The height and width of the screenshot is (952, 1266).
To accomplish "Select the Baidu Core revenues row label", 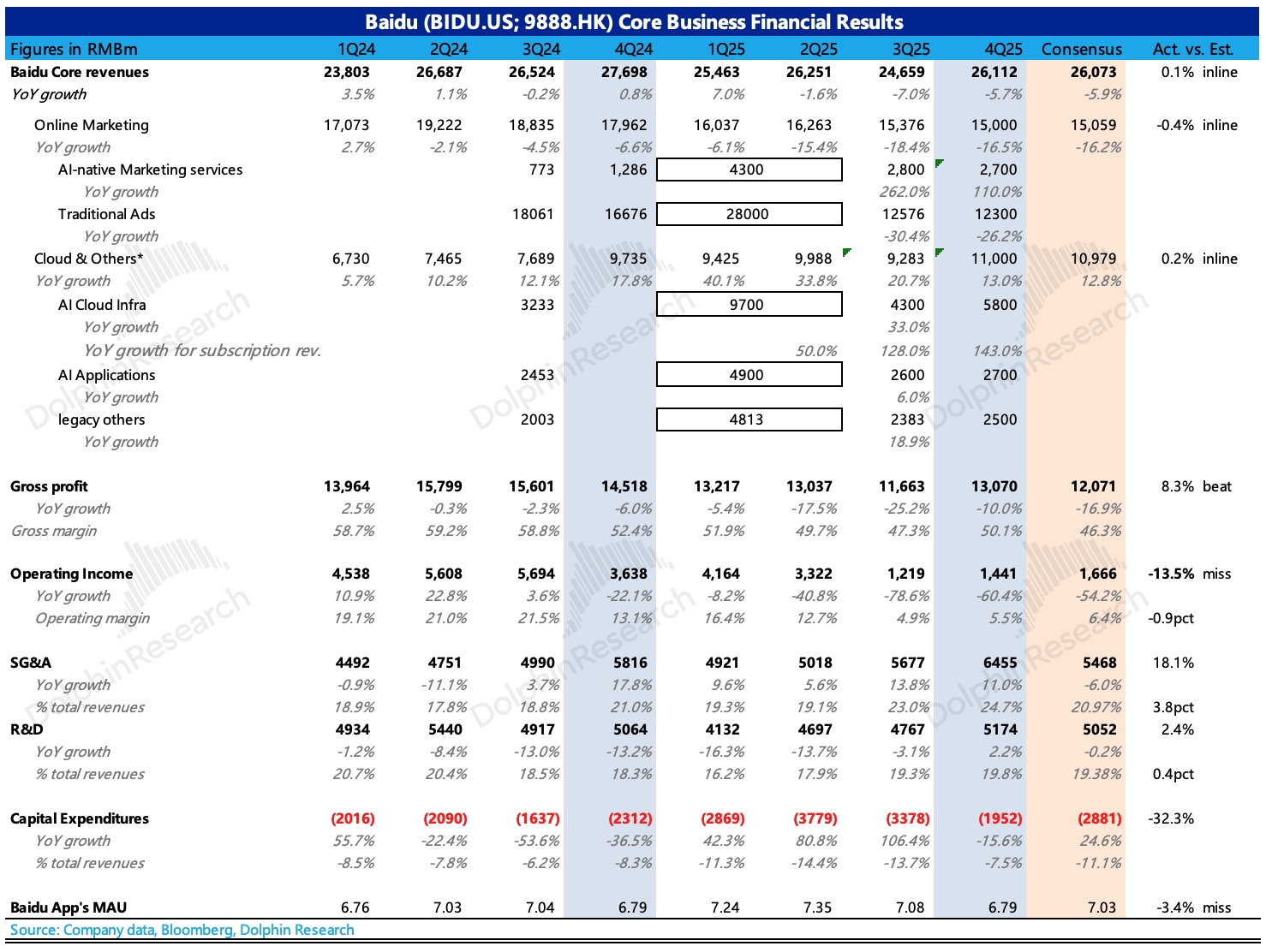I will click(x=80, y=72).
